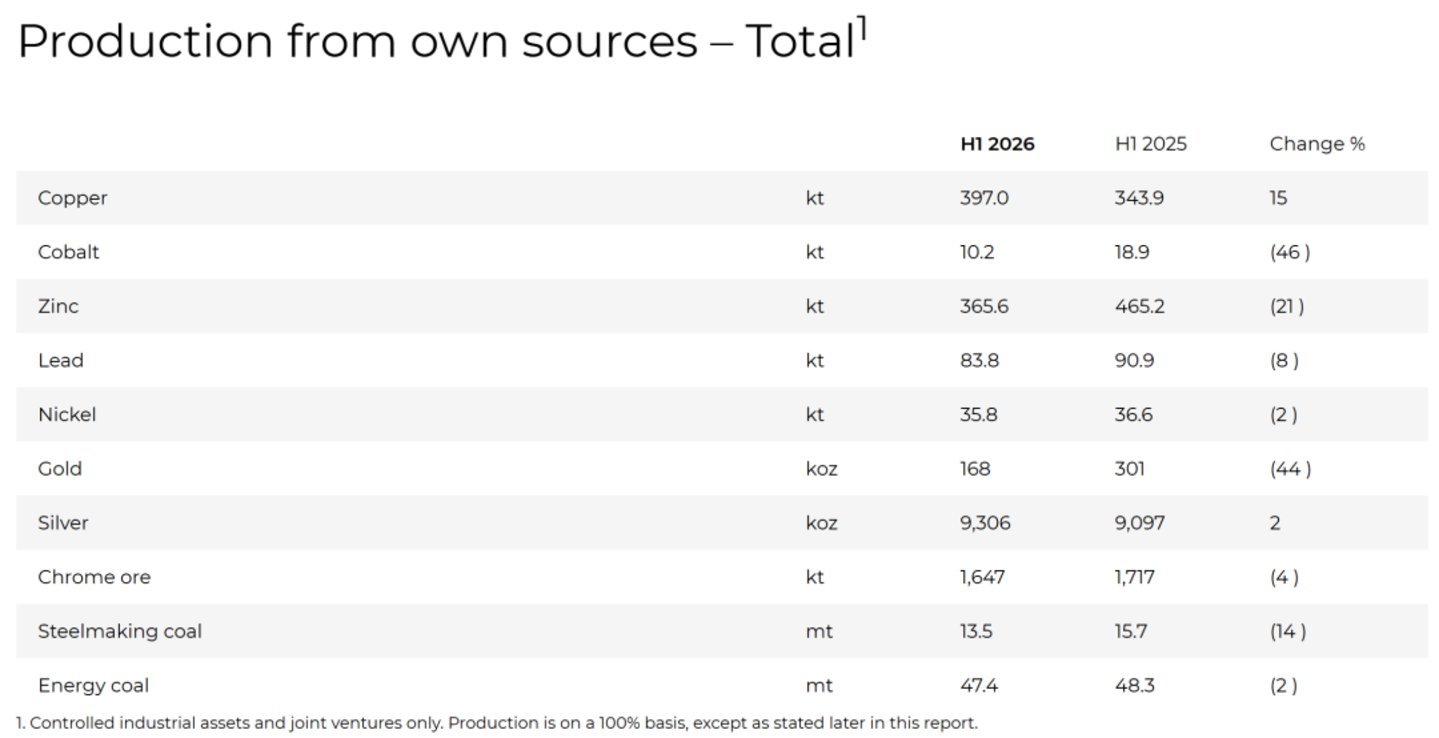Select the H1 2026 column header
1439x738 pixels.
pyautogui.click(x=997, y=144)
